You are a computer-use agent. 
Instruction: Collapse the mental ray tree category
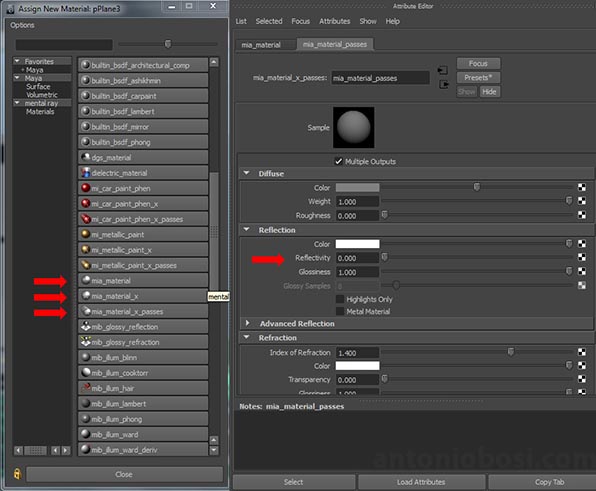pos(17,103)
